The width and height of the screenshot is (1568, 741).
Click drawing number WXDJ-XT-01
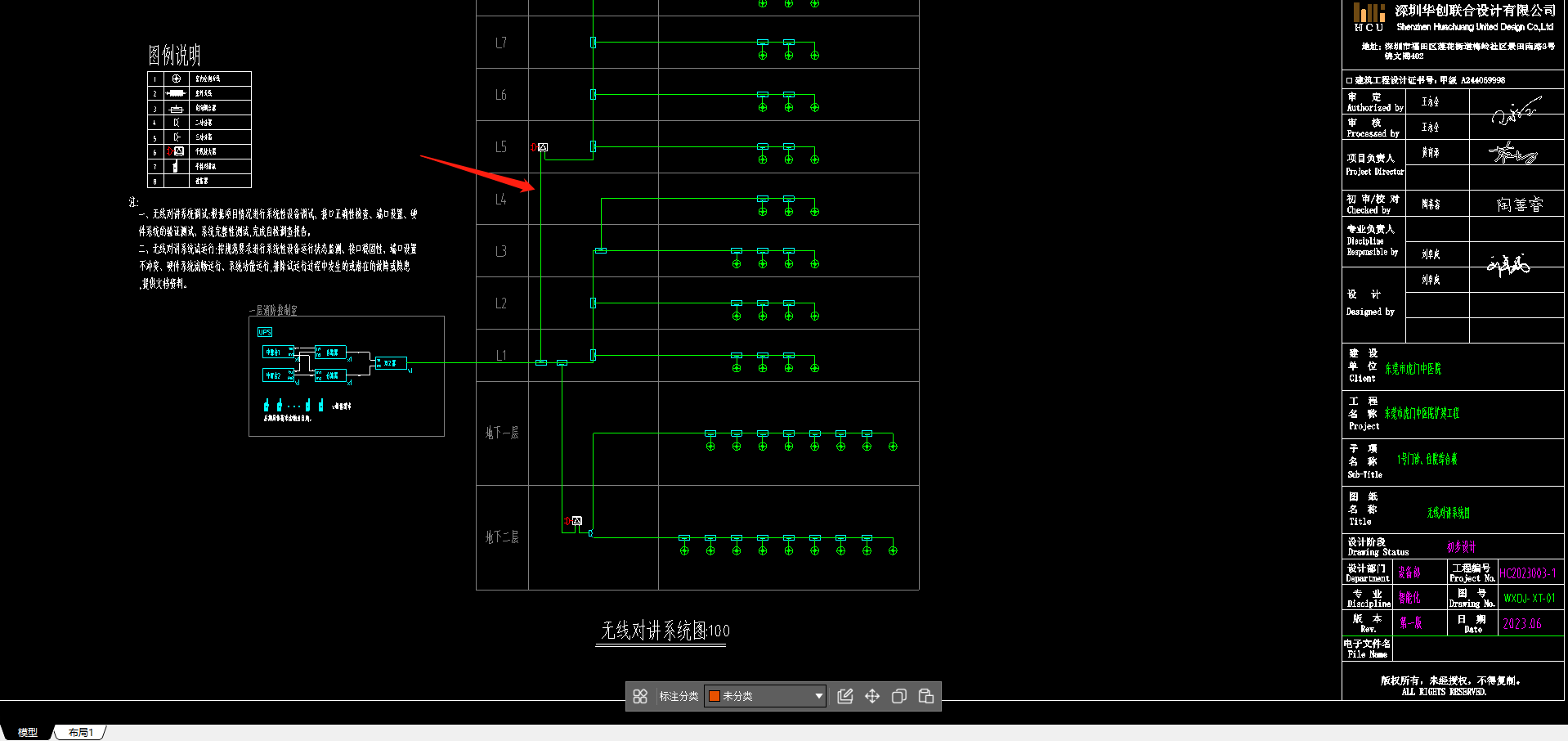(x=1530, y=598)
